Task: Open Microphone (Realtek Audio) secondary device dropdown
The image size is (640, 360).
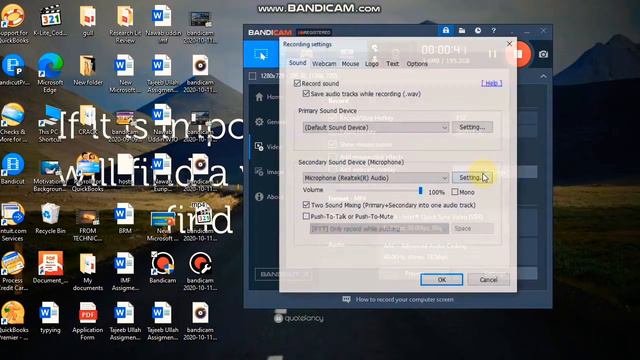Action: tap(376, 178)
